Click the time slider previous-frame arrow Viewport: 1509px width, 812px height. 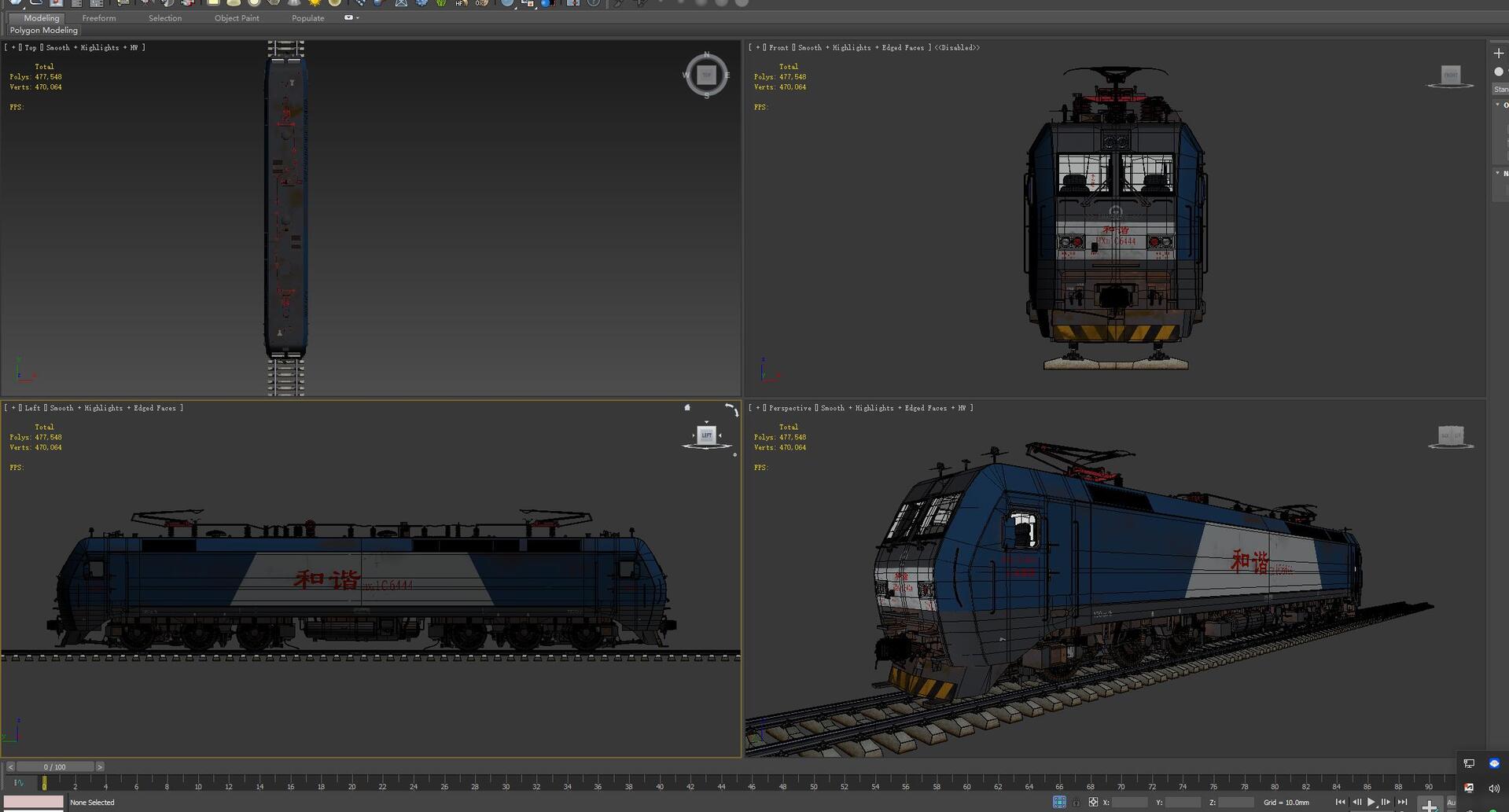(x=10, y=766)
